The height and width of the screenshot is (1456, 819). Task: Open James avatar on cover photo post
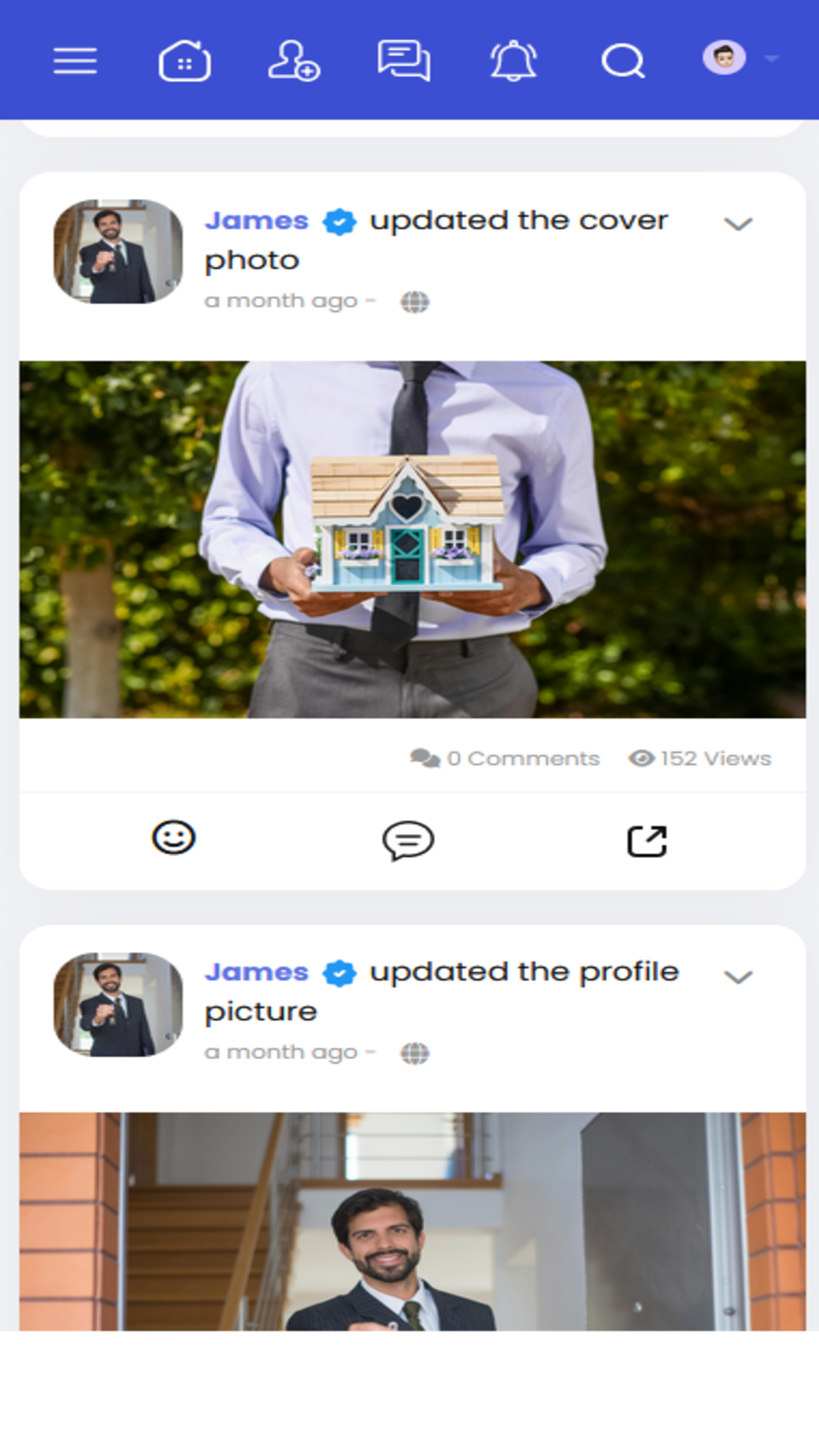point(118,251)
